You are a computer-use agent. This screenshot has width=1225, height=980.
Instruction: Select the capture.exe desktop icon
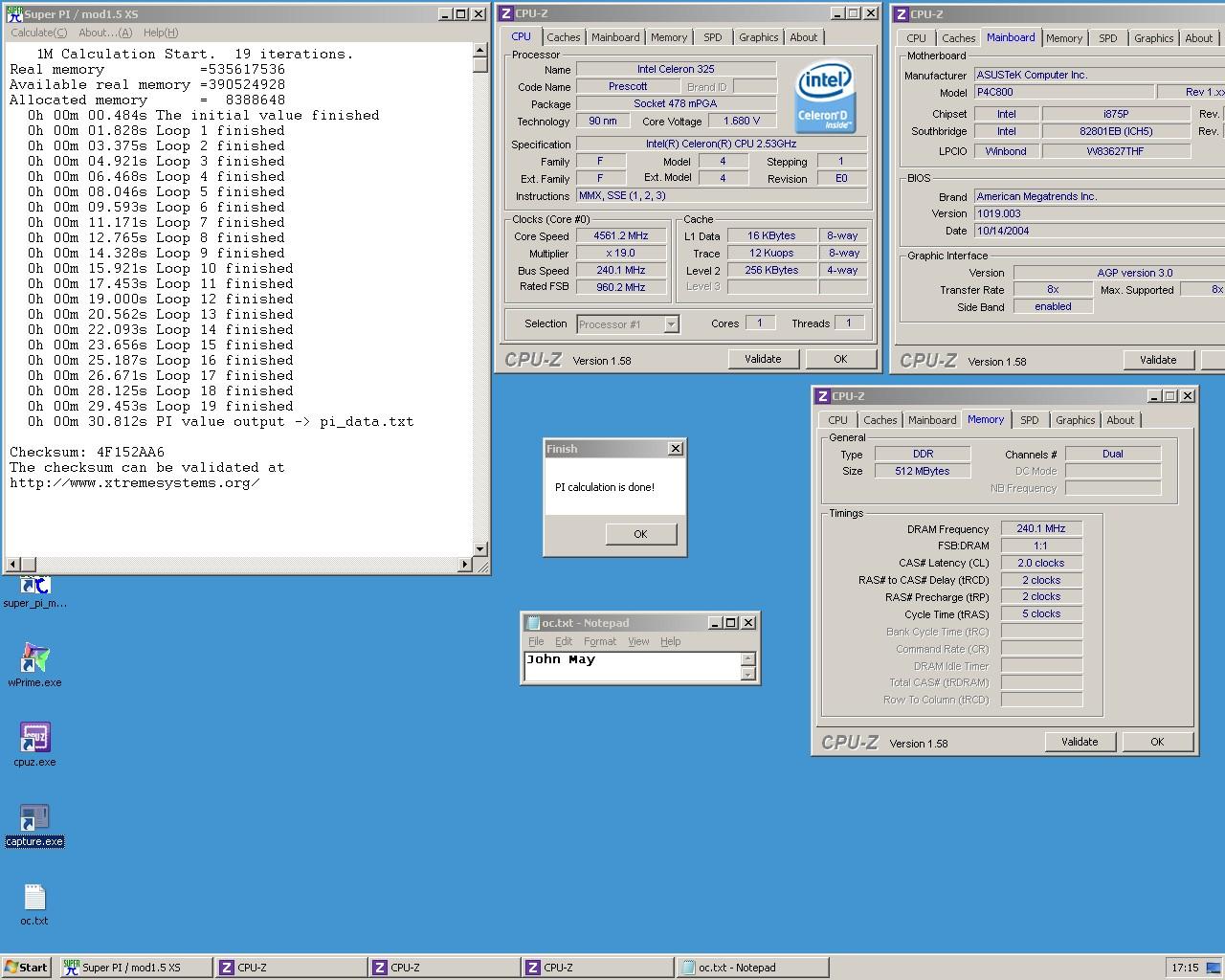pos(34,825)
